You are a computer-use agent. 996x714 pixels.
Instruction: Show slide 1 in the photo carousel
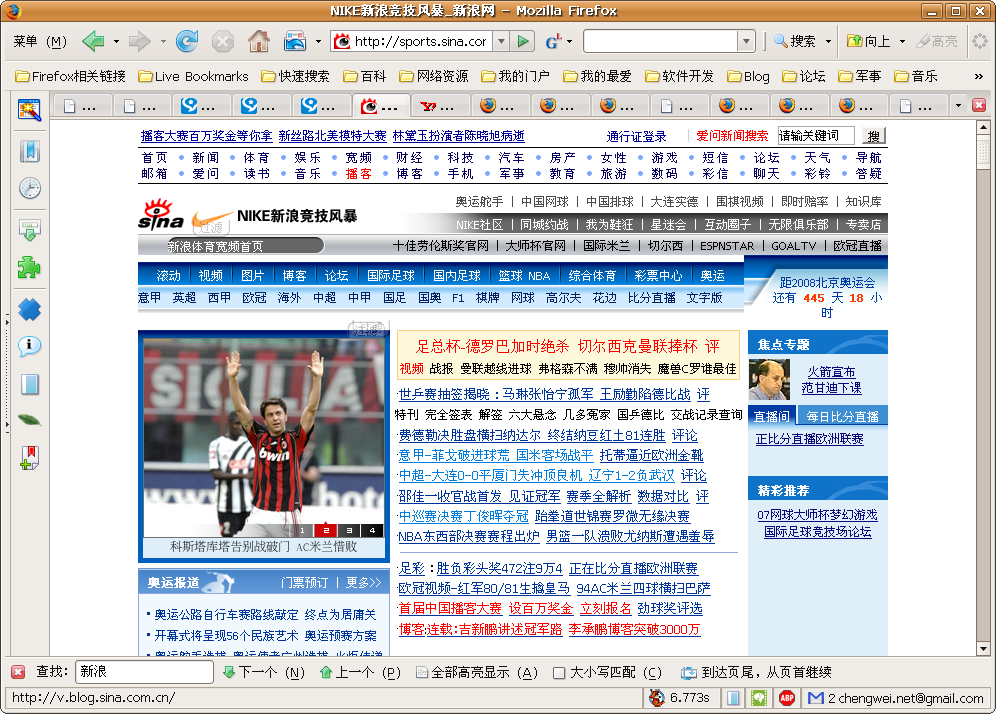point(302,530)
